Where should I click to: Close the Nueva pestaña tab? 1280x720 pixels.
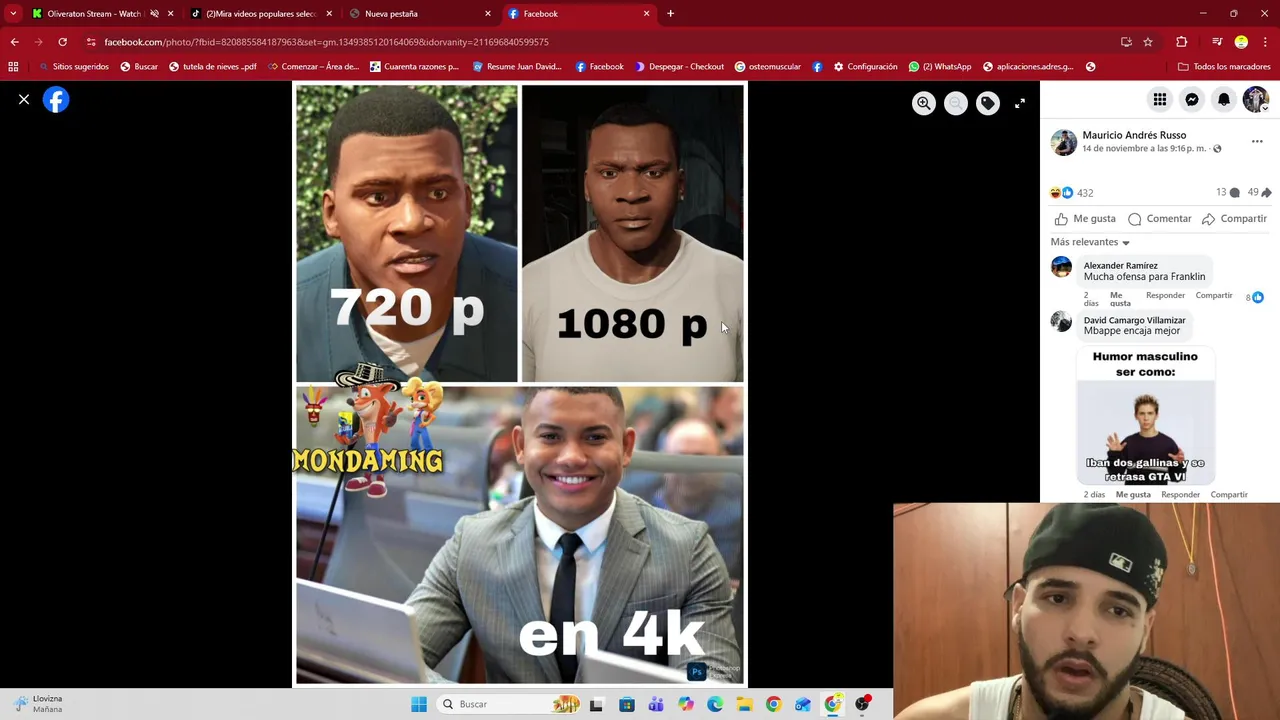(488, 14)
